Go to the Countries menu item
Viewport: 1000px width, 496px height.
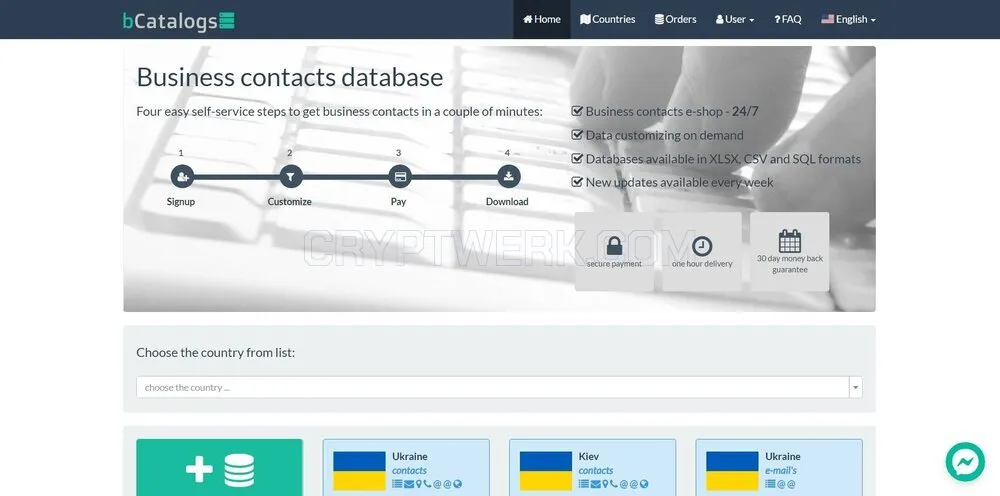click(x=607, y=19)
